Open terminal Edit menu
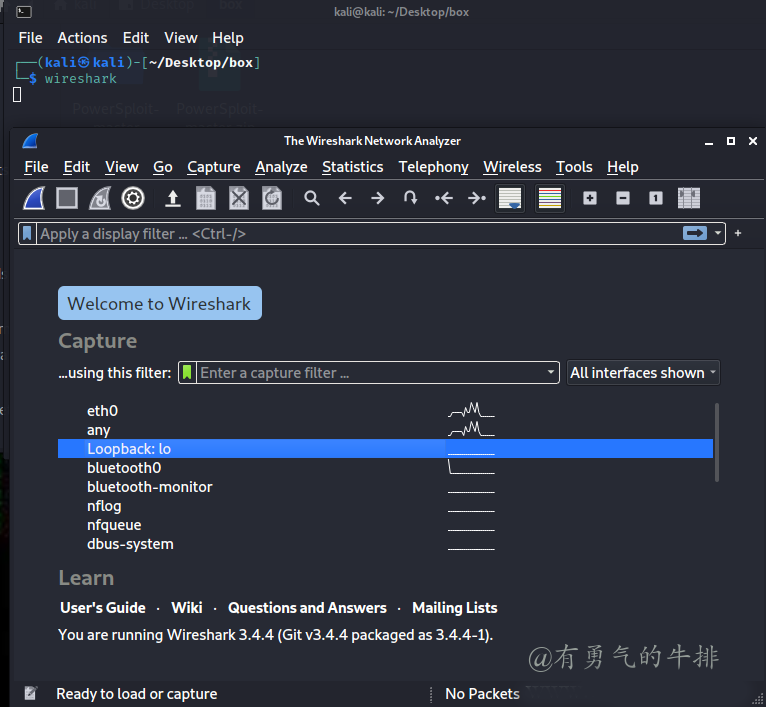Screen dimensions: 766x707 [136, 38]
